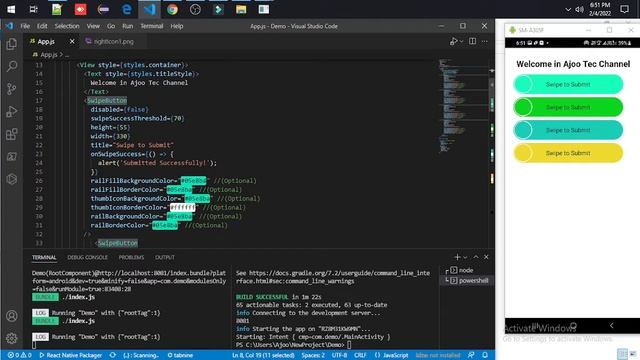
Task: Select the node terminal instance
Action: [465, 270]
